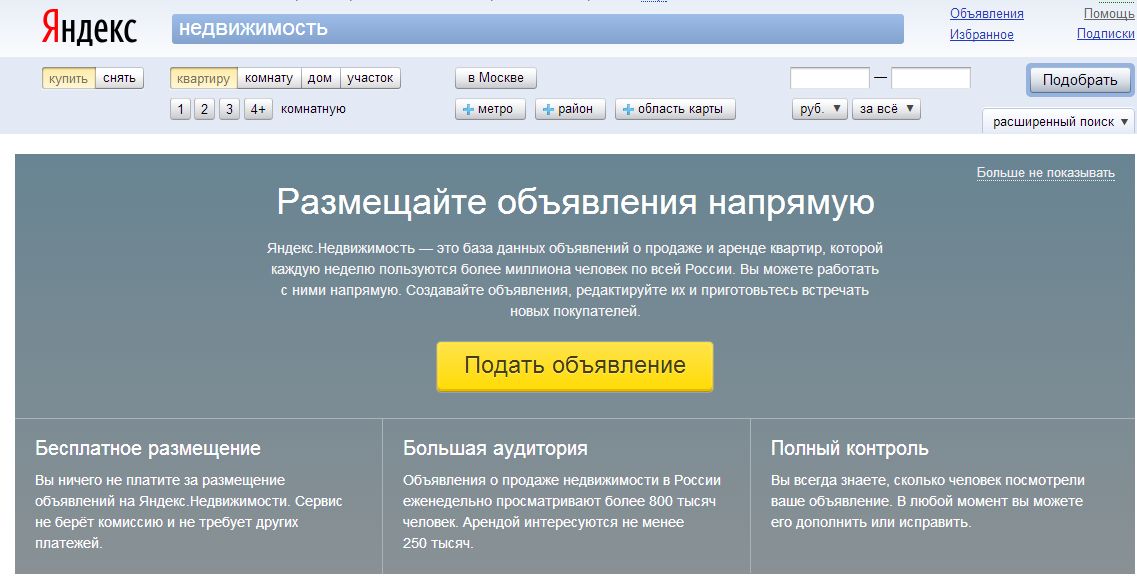The width and height of the screenshot is (1137, 577).
Task: Toggle 1-room filter
Action: 181,109
